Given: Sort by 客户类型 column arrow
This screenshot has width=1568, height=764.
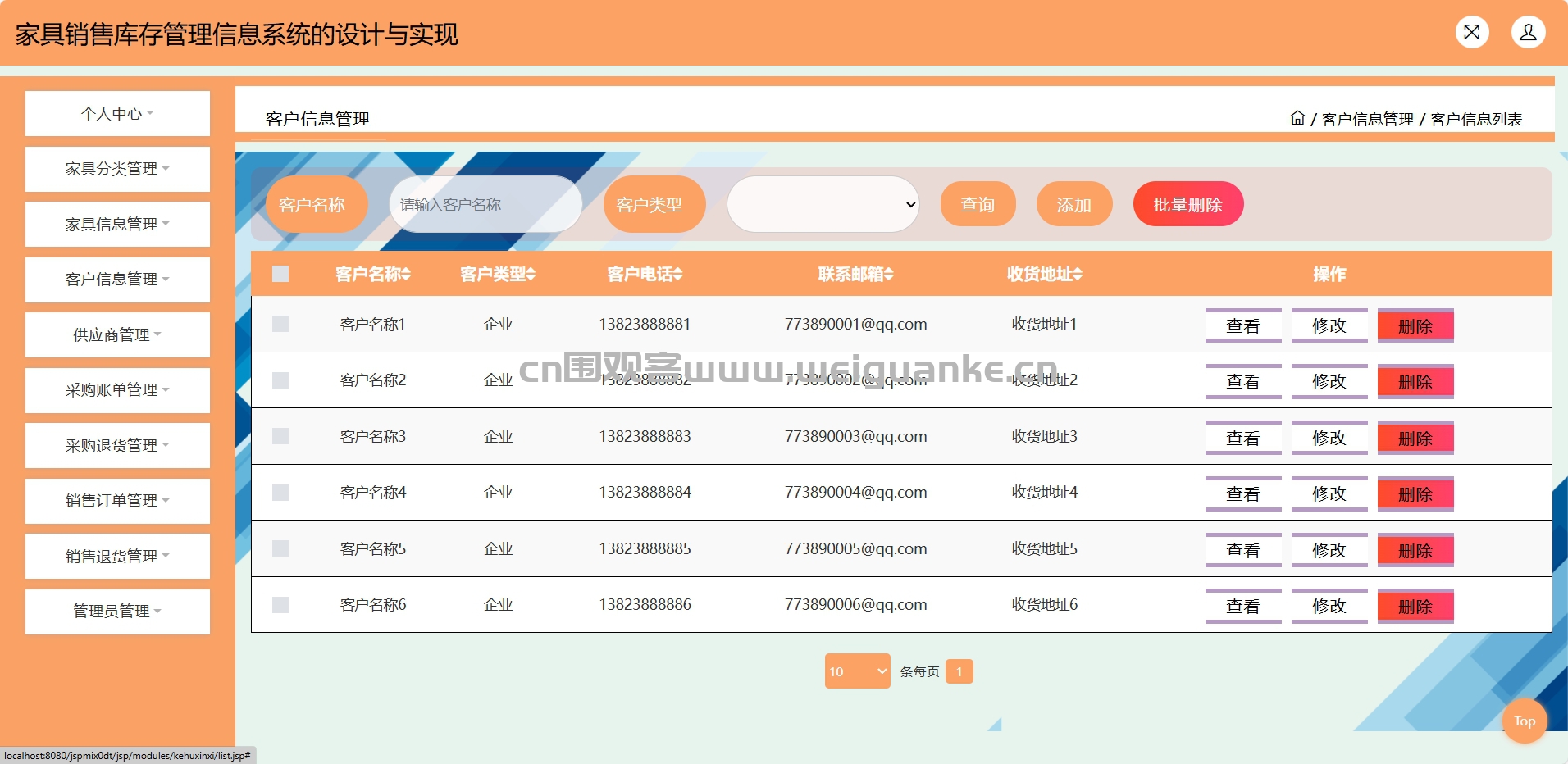Looking at the screenshot, I should pos(531,274).
